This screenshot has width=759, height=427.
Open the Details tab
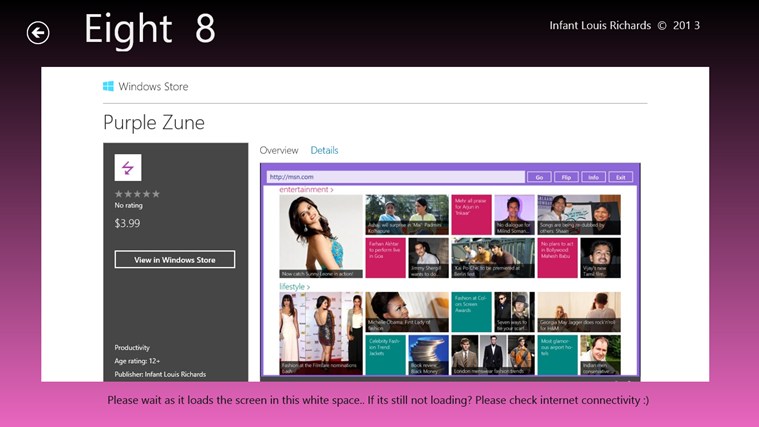pos(324,151)
